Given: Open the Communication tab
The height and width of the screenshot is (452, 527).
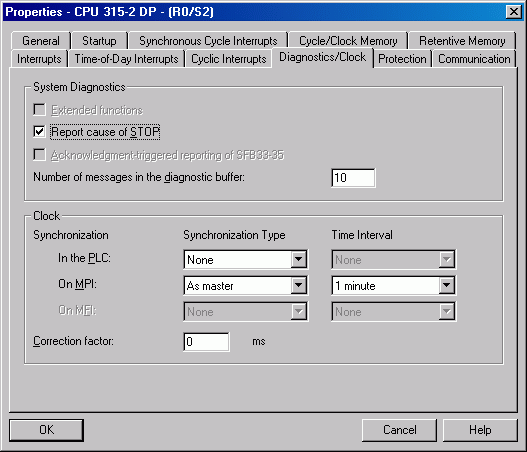Looking at the screenshot, I should coord(474,59).
